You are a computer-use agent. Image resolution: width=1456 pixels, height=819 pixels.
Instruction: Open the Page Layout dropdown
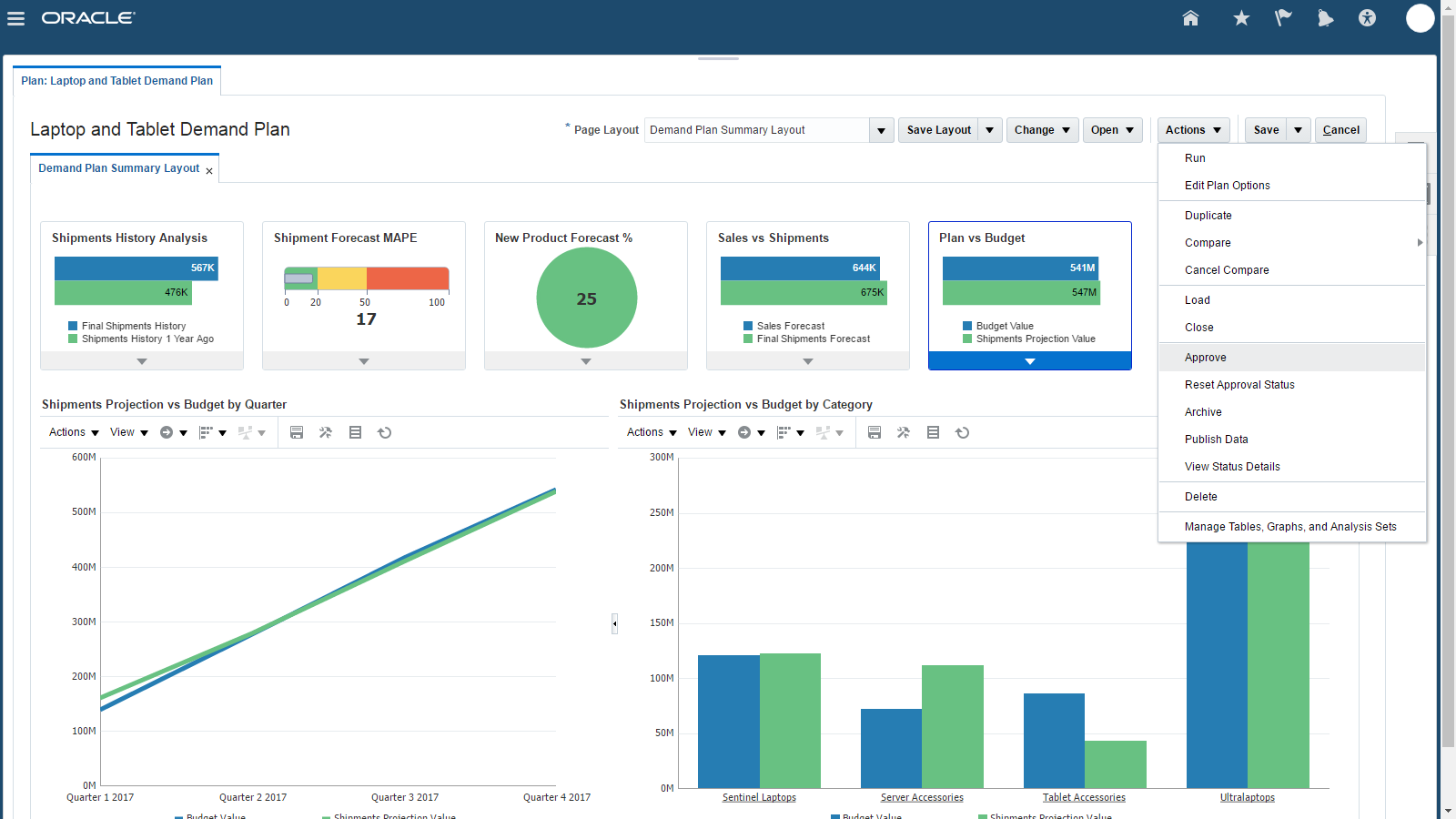click(881, 130)
